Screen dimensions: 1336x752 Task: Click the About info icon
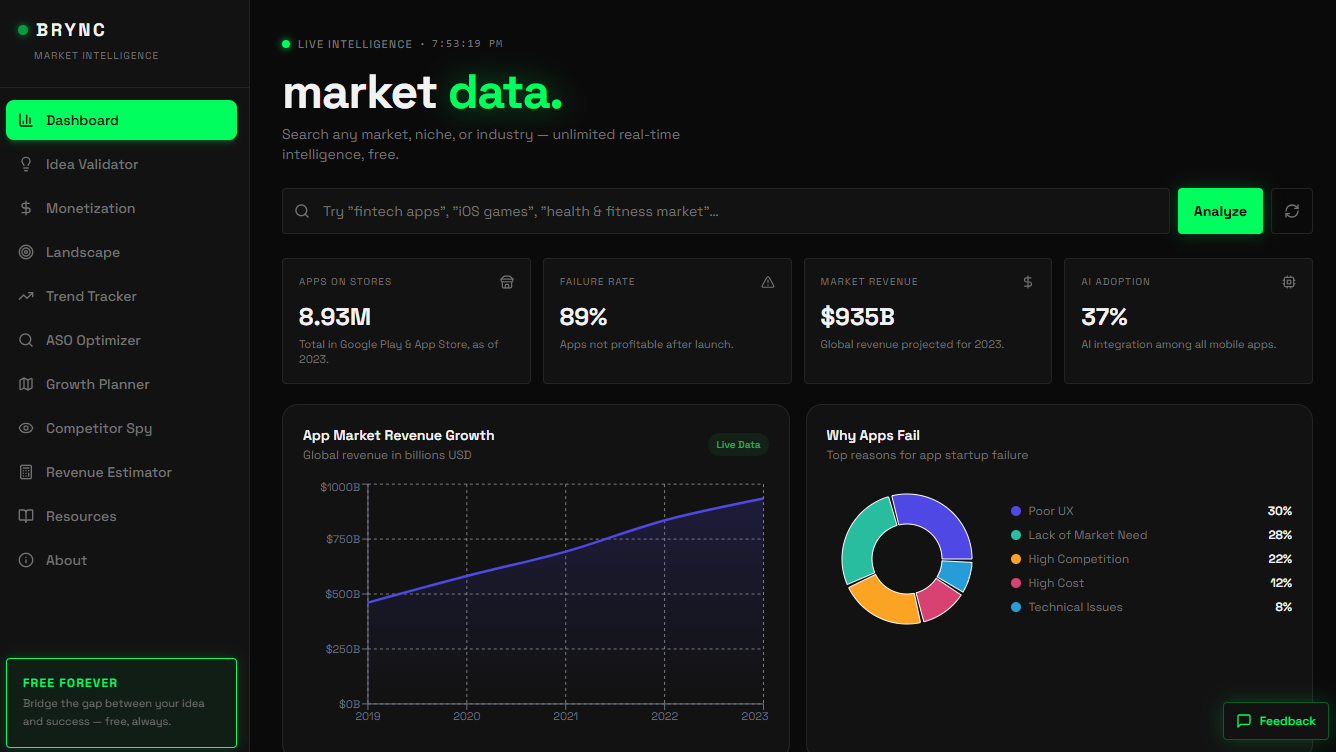pos(25,560)
